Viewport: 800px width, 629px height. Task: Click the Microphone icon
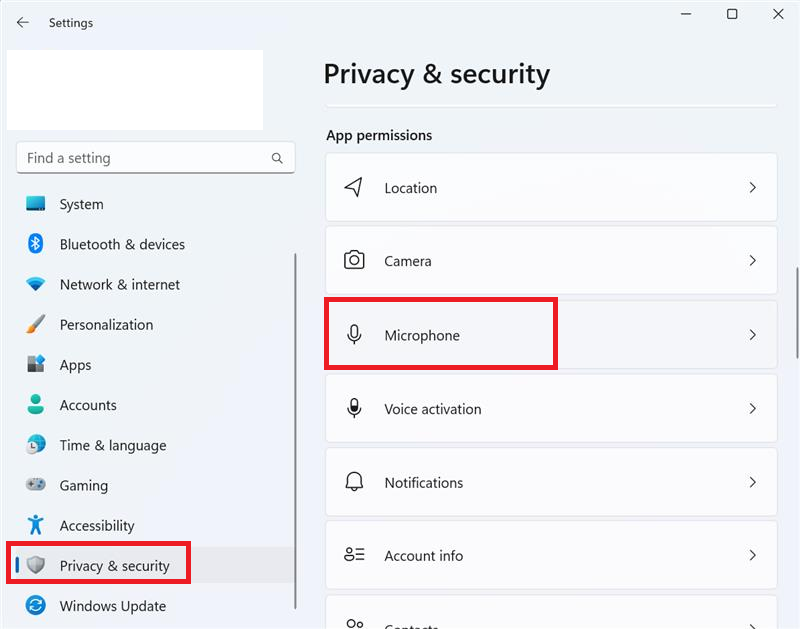(x=354, y=335)
